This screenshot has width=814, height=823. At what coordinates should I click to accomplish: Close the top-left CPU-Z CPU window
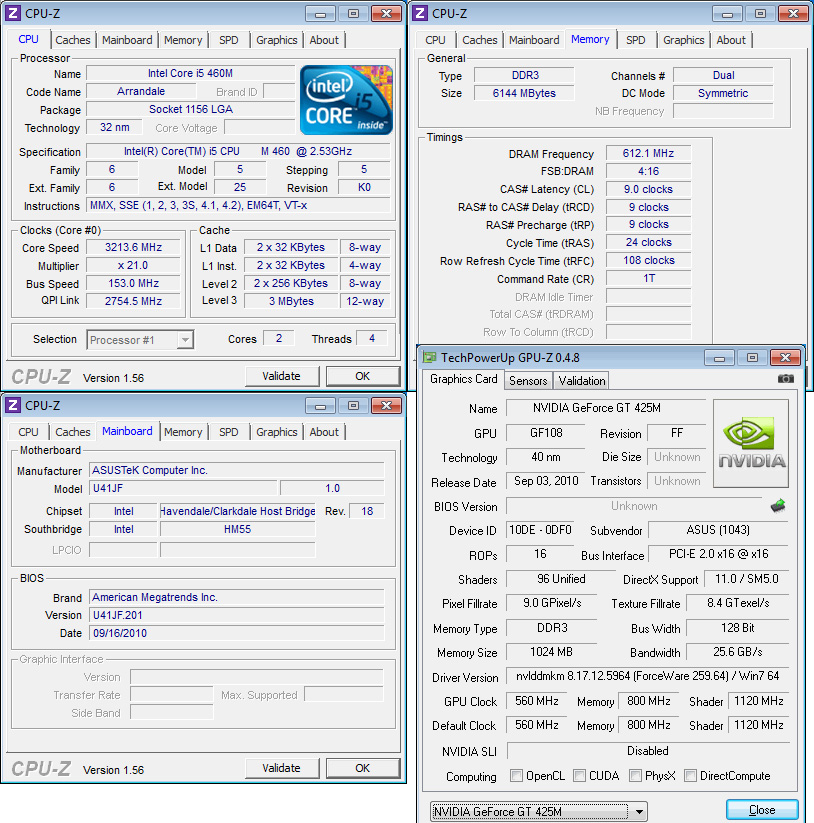[386, 14]
